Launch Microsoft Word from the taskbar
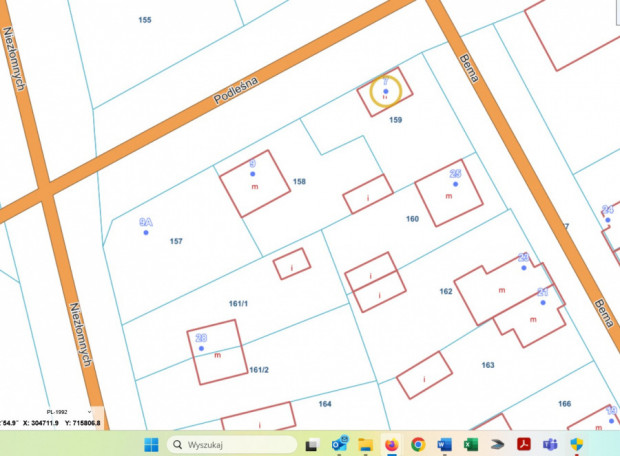Image resolution: width=620 pixels, height=456 pixels. click(x=444, y=444)
